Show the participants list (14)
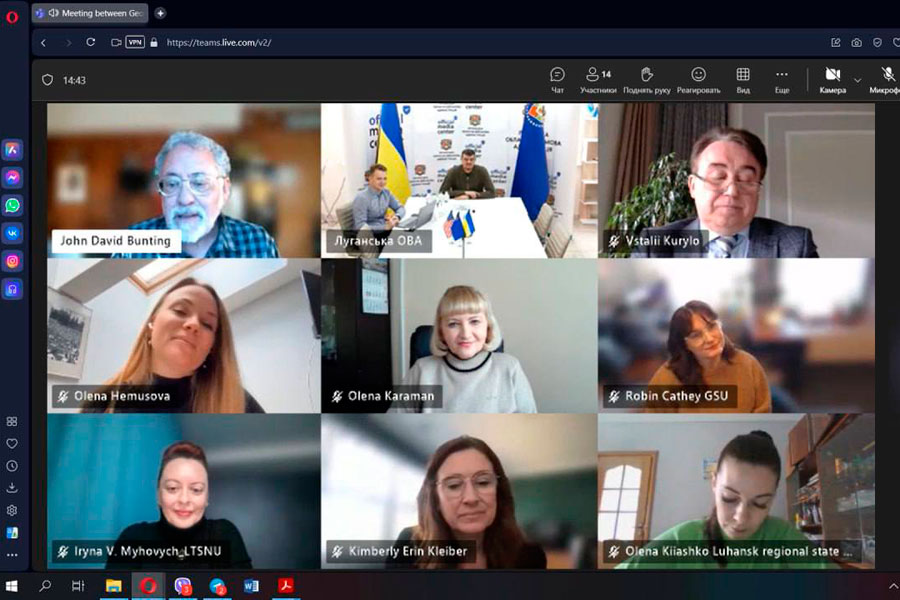Image resolution: width=900 pixels, height=600 pixels. (x=598, y=80)
